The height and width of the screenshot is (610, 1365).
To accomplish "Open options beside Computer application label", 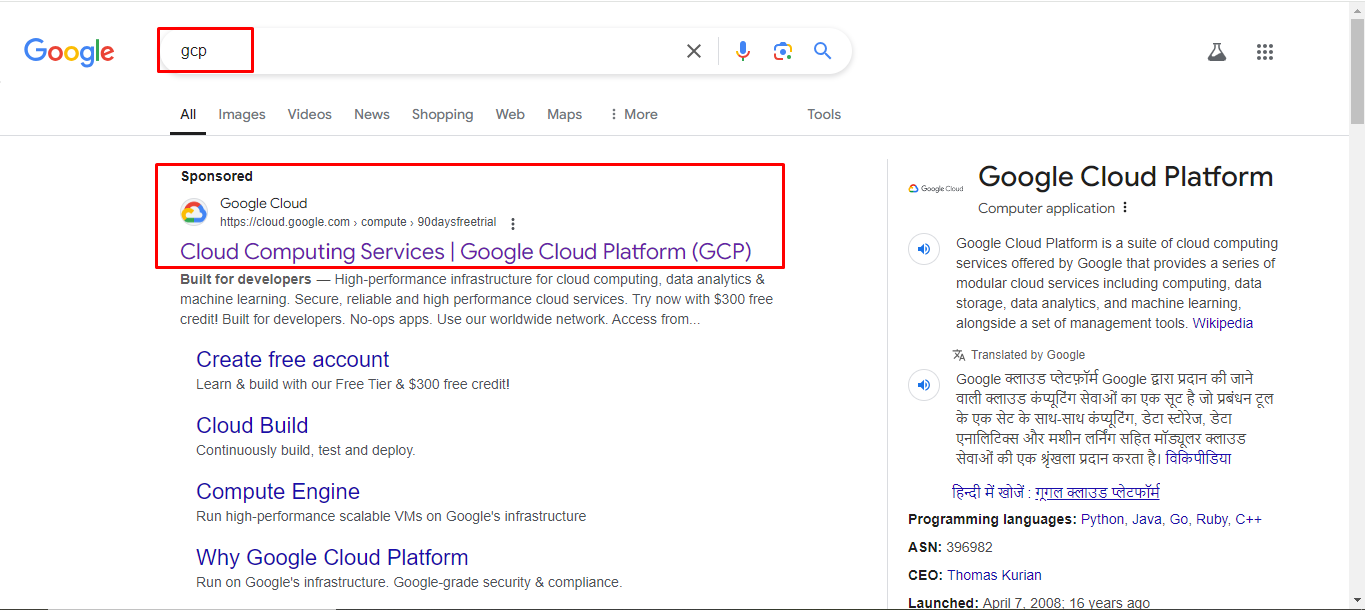I will point(1125,208).
